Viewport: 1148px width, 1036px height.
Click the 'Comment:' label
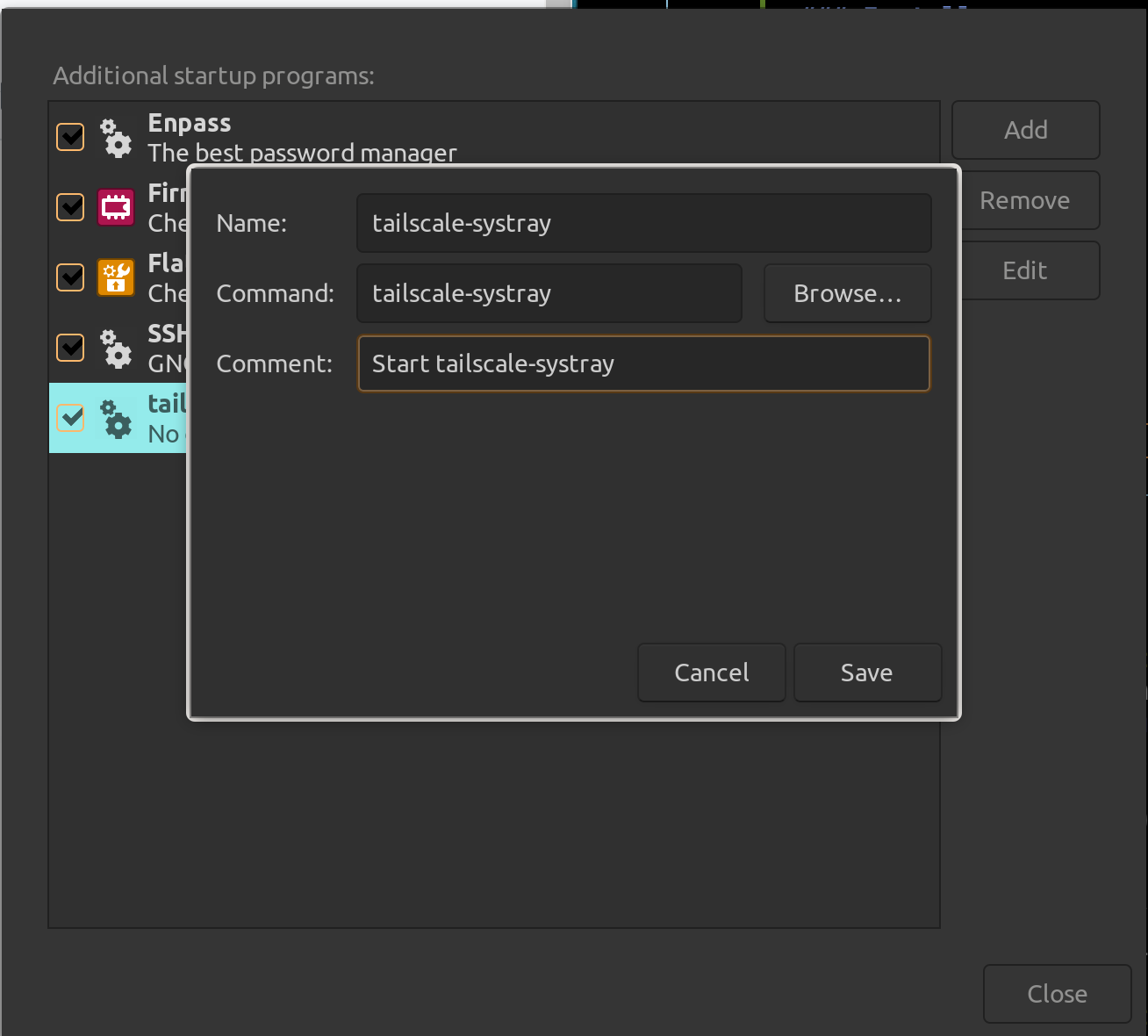[275, 363]
